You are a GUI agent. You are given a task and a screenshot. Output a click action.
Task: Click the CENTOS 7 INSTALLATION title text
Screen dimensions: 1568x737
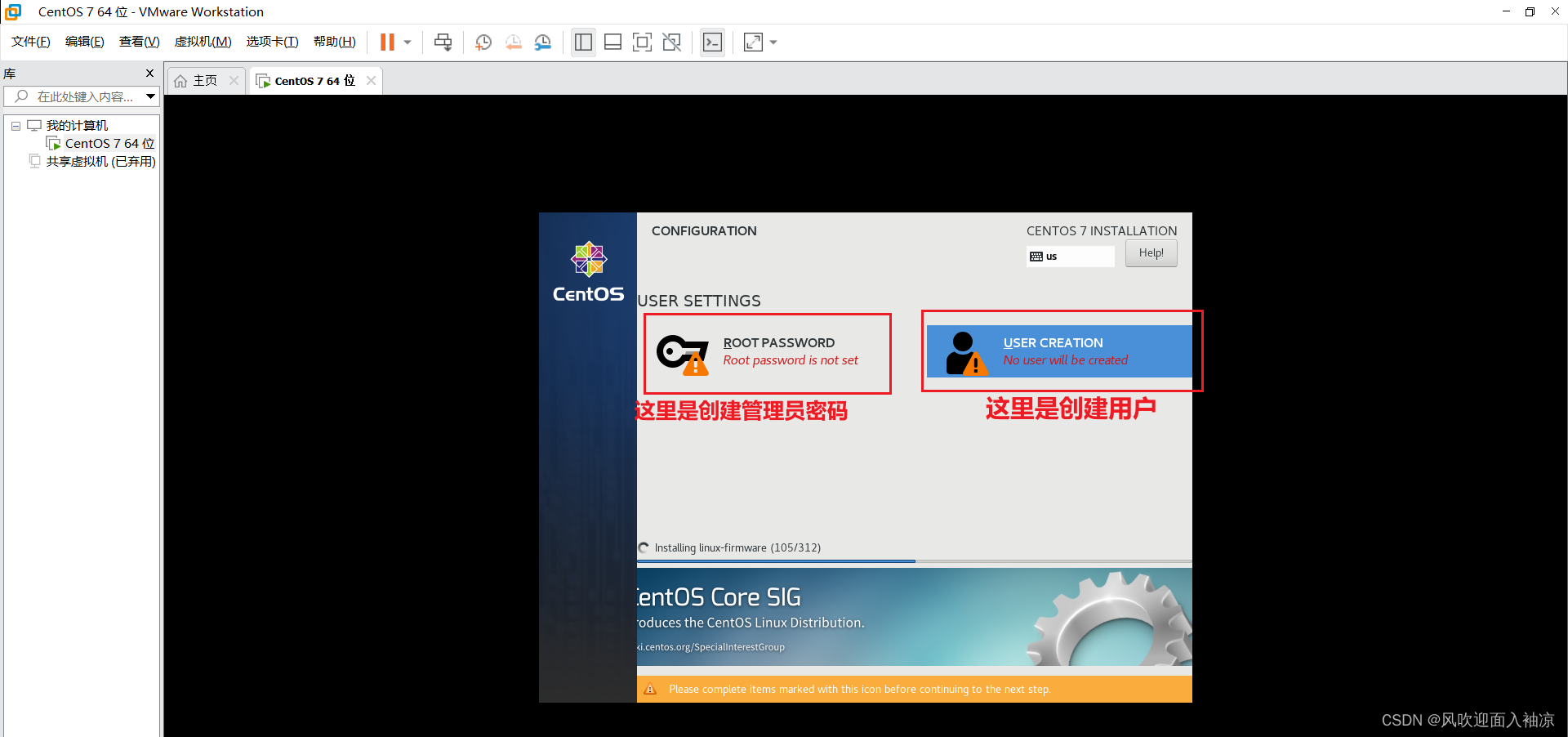1102,231
